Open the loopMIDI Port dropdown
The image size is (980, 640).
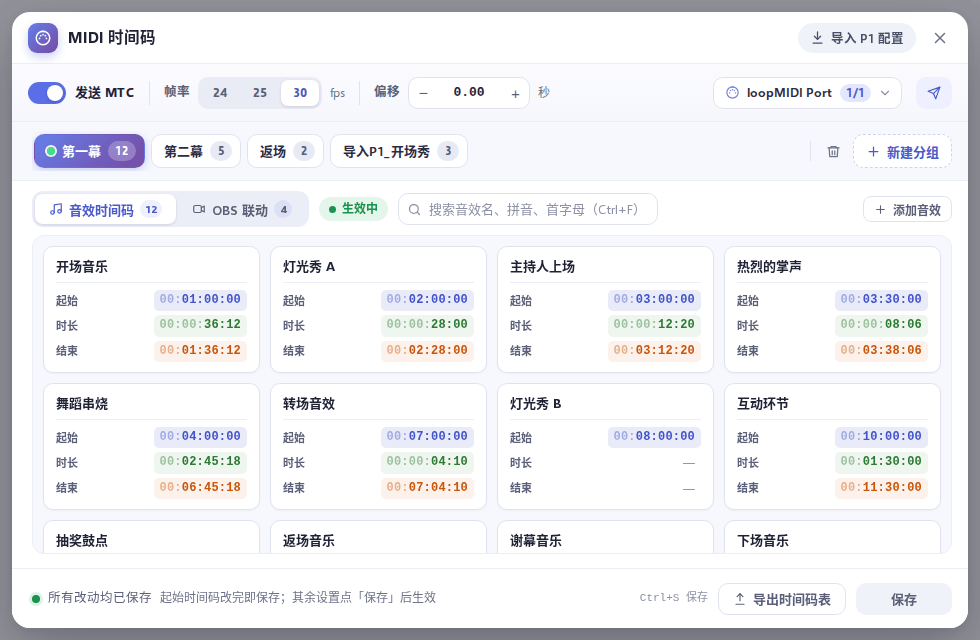807,93
